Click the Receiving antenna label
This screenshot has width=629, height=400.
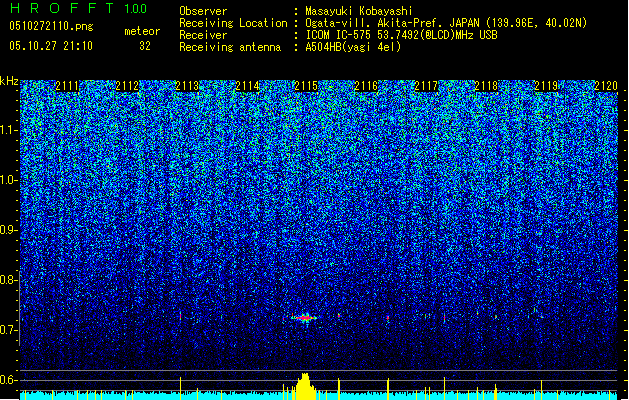[x=230, y=47]
